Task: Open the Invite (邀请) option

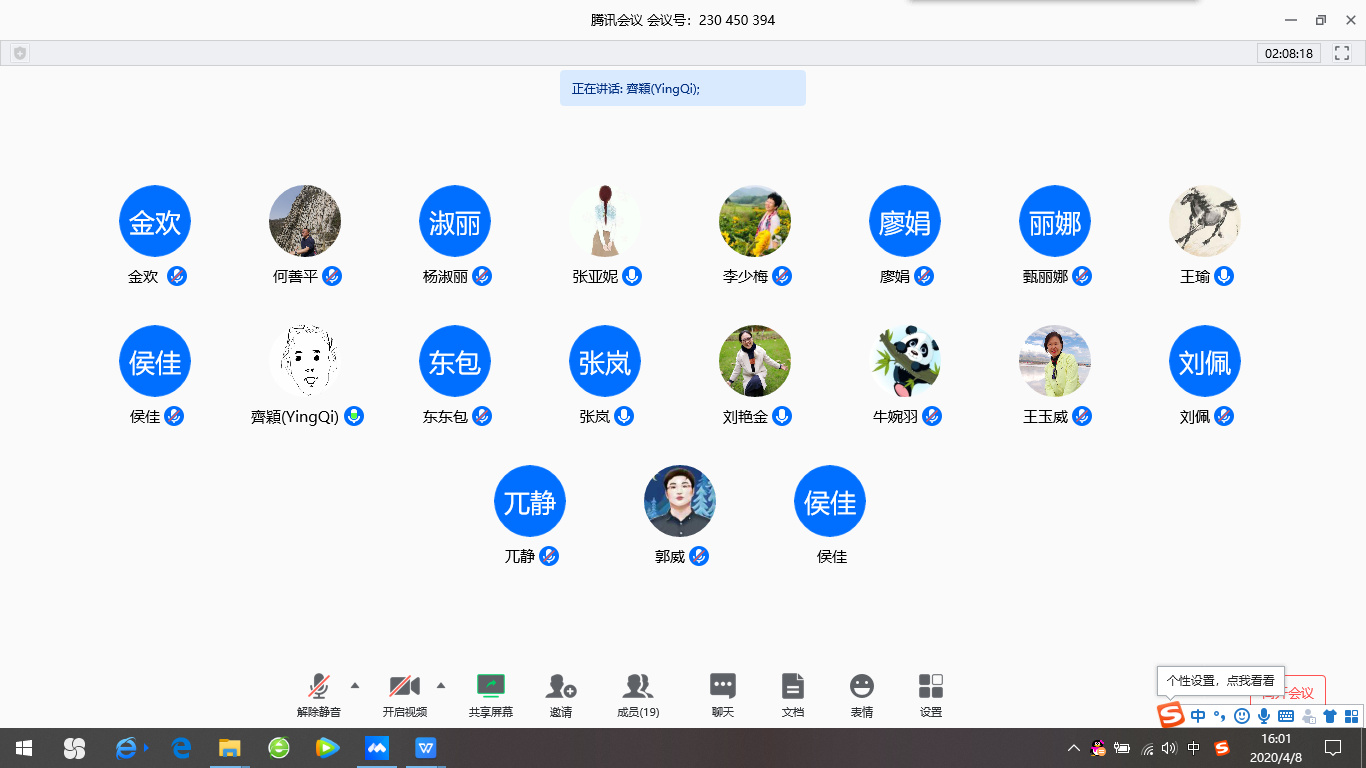Action: (x=560, y=687)
